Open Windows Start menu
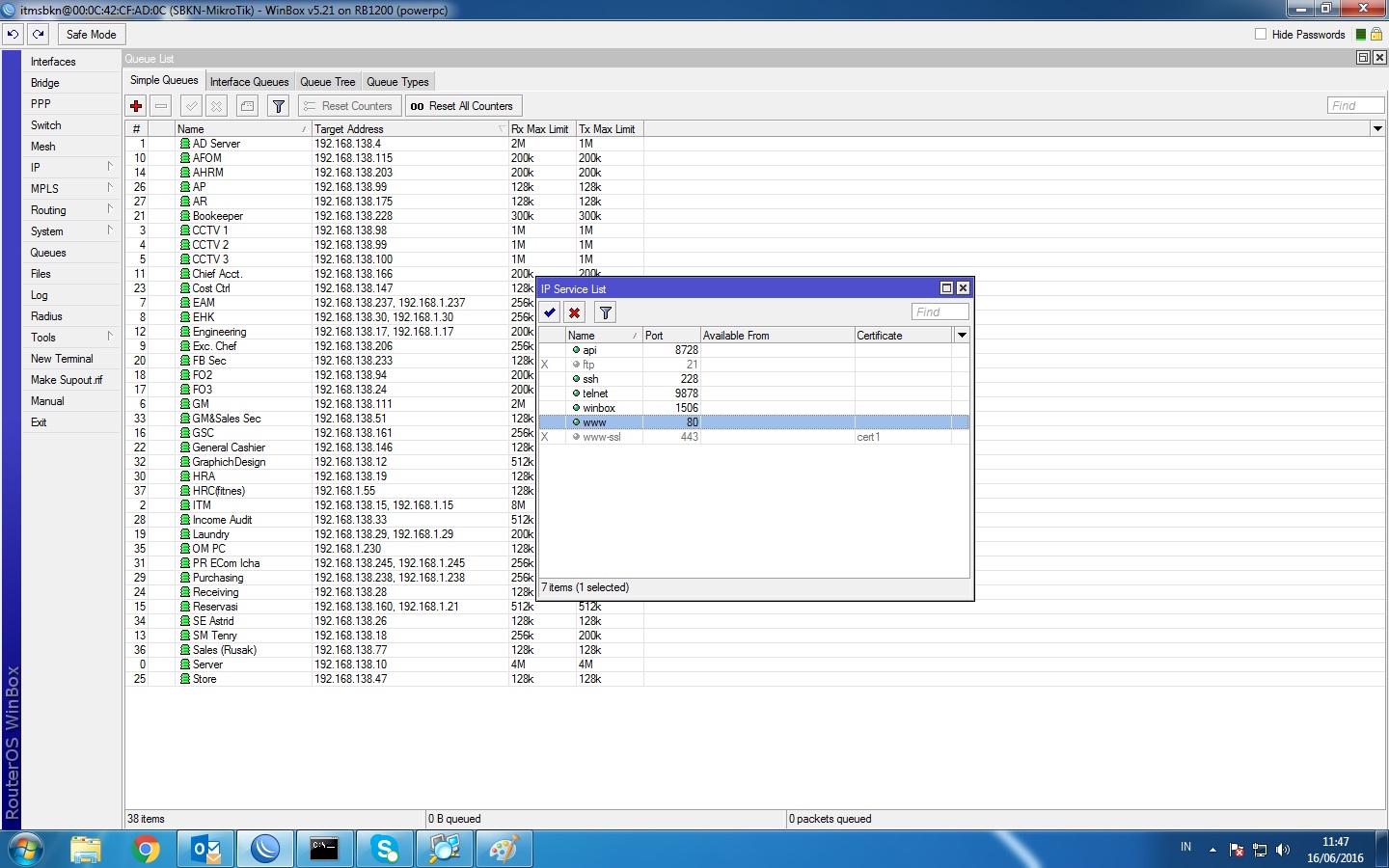The width and height of the screenshot is (1389, 868). 26,850
